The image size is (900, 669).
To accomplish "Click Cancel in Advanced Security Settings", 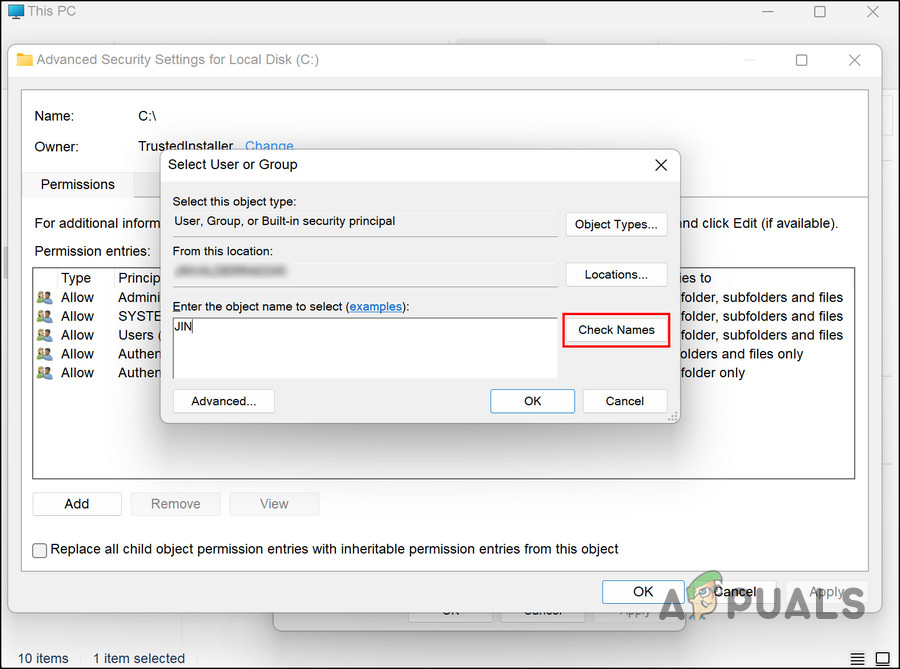I will coord(735,592).
